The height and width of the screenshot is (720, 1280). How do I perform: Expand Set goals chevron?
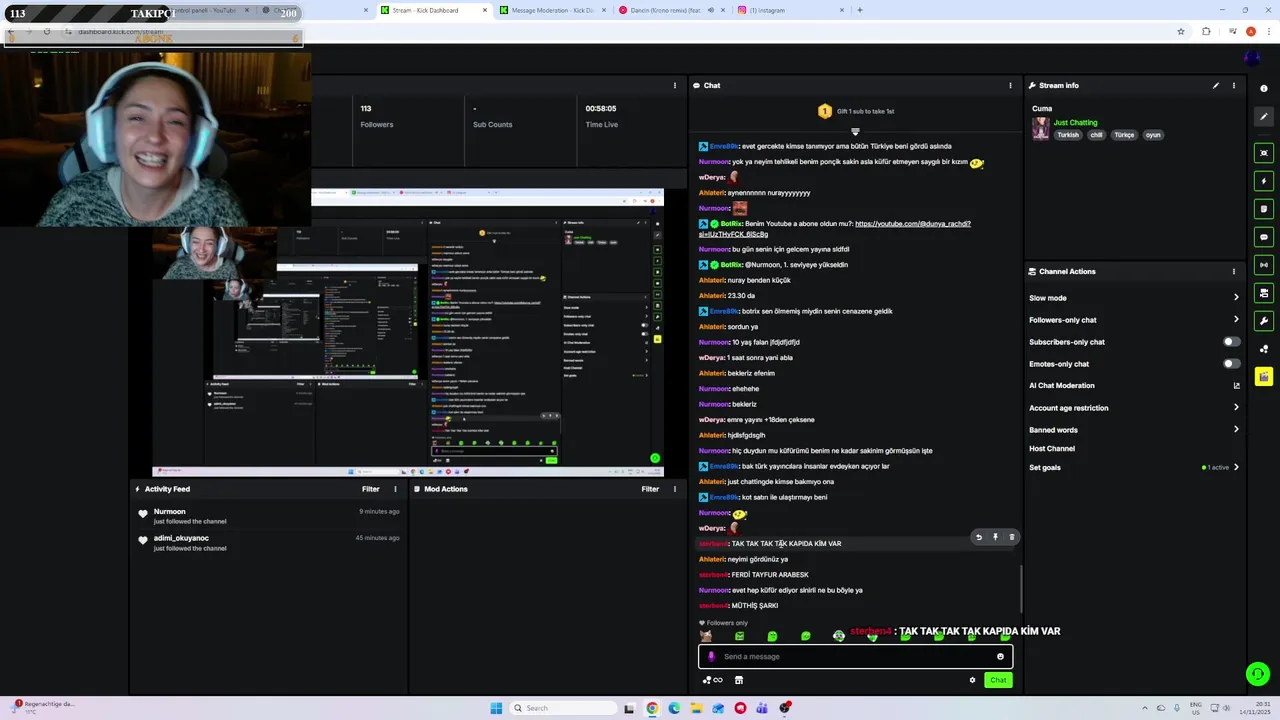coord(1236,467)
